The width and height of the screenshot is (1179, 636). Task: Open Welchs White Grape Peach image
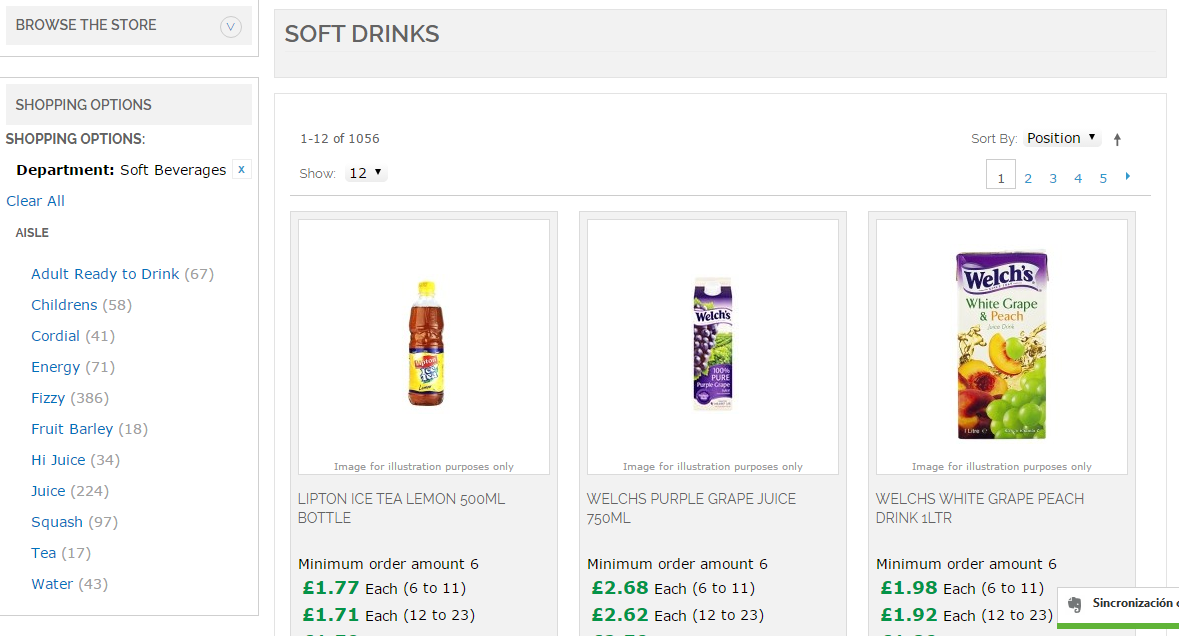1002,344
